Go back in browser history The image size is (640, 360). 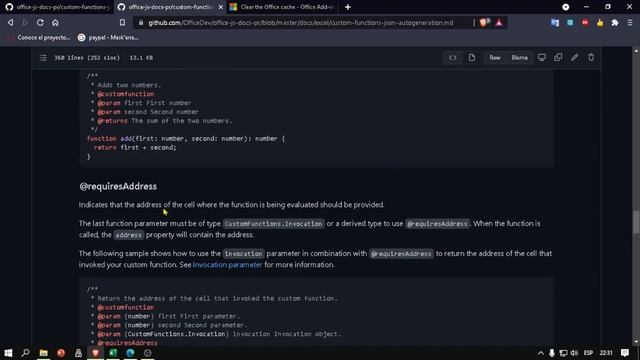click(x=10, y=22)
